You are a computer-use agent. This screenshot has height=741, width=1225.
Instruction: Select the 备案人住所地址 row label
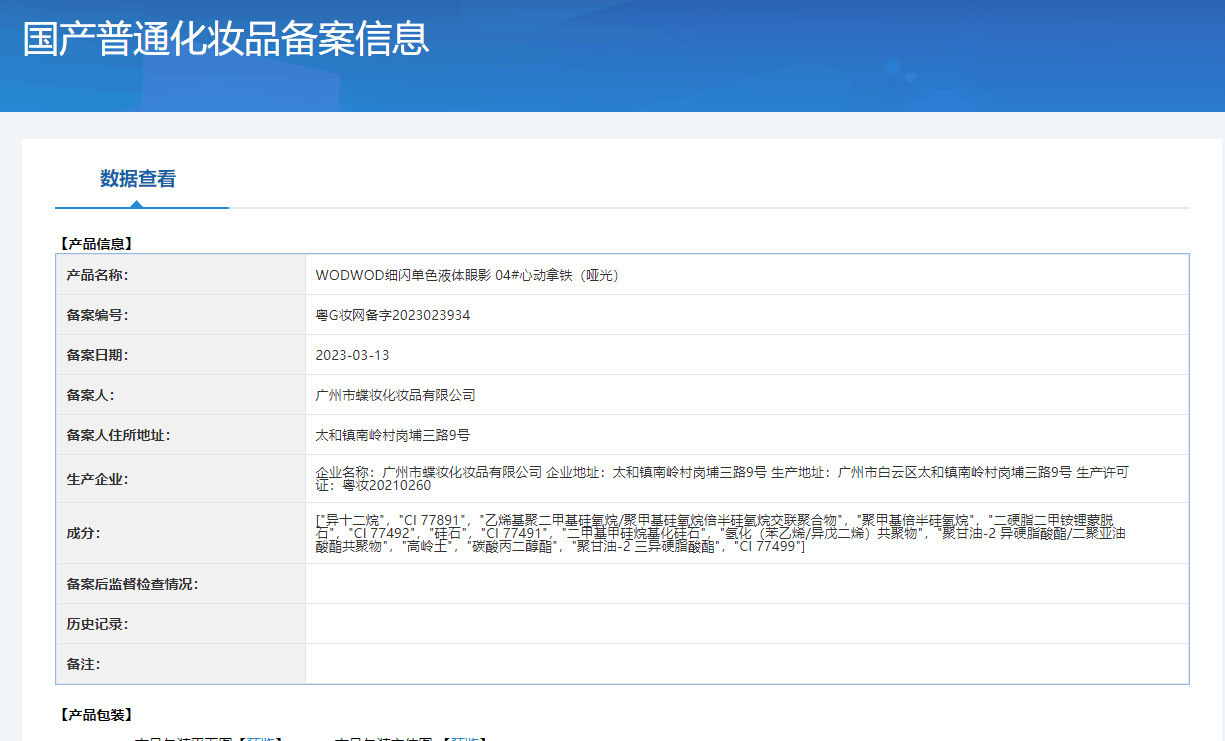pyautogui.click(x=118, y=435)
